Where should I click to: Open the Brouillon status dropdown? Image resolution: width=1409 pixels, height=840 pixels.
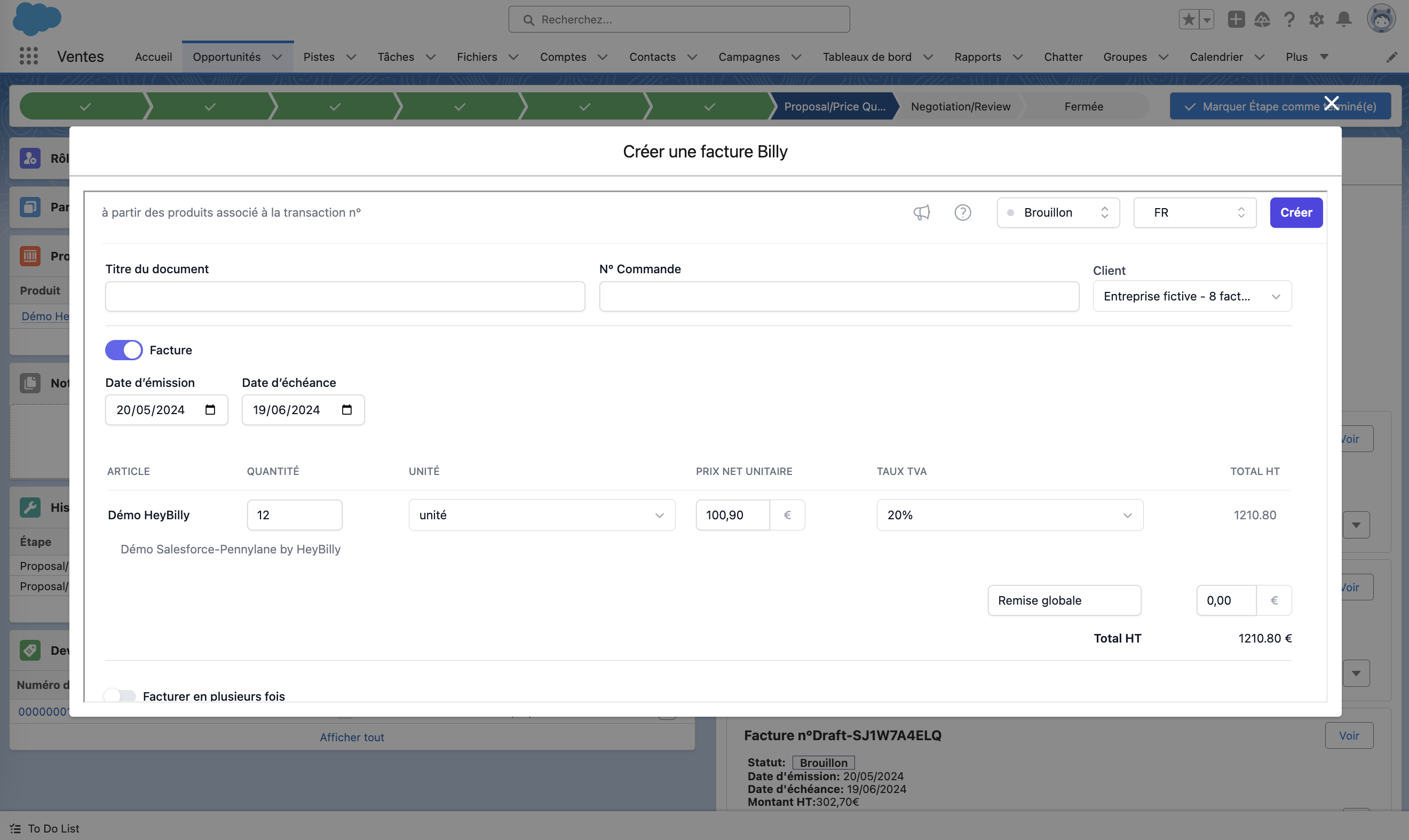(1058, 212)
